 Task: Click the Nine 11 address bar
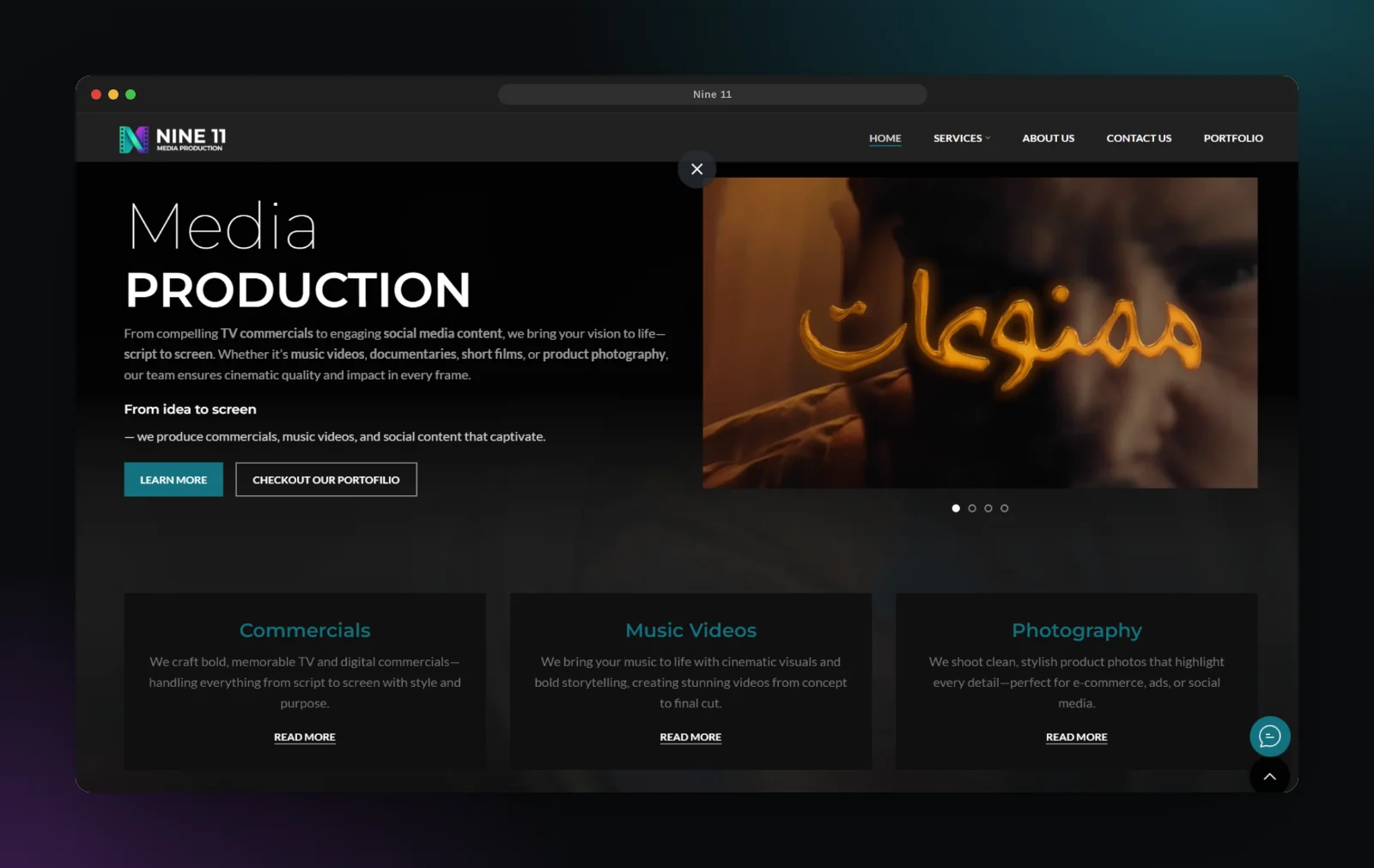(x=713, y=94)
